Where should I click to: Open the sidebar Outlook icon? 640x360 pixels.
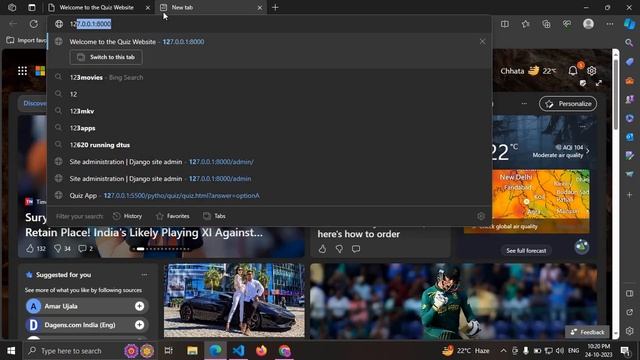click(629, 137)
